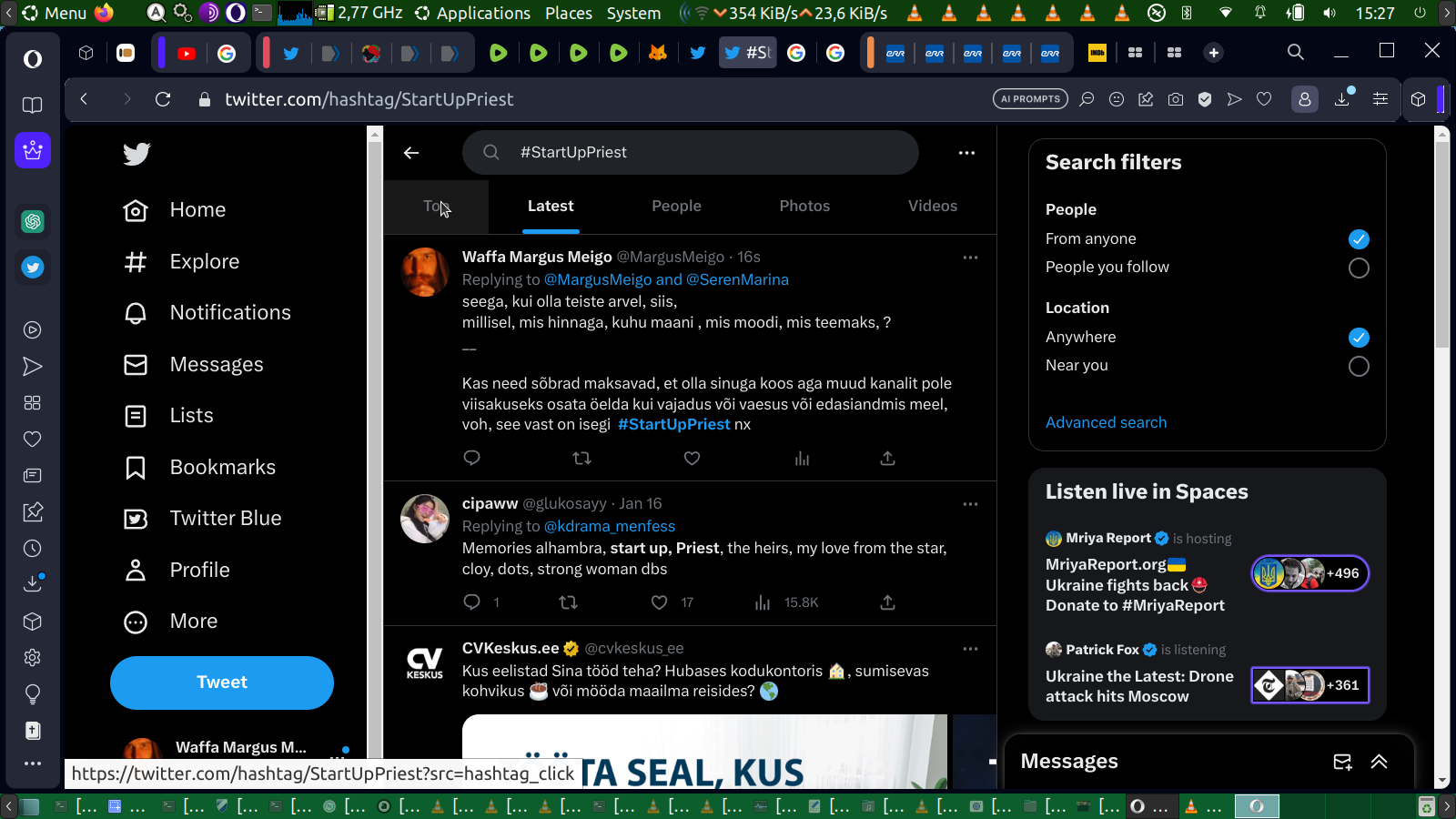Select From anyone people filter
Image resolution: width=1456 pixels, height=819 pixels.
click(x=1359, y=239)
